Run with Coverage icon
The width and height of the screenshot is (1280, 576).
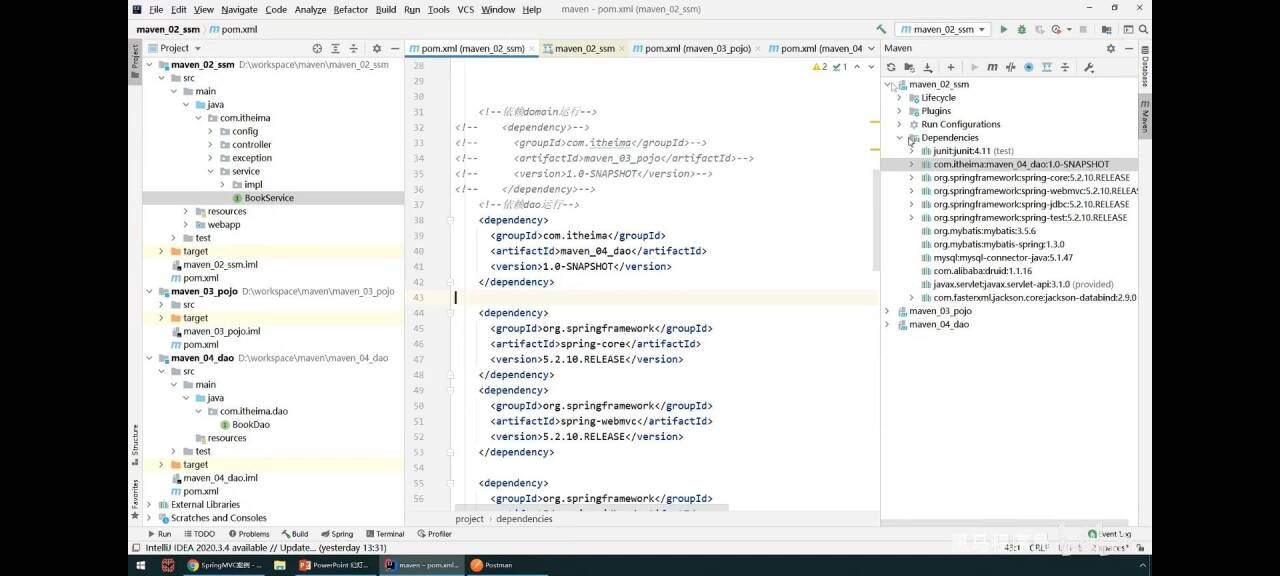click(x=1039, y=29)
